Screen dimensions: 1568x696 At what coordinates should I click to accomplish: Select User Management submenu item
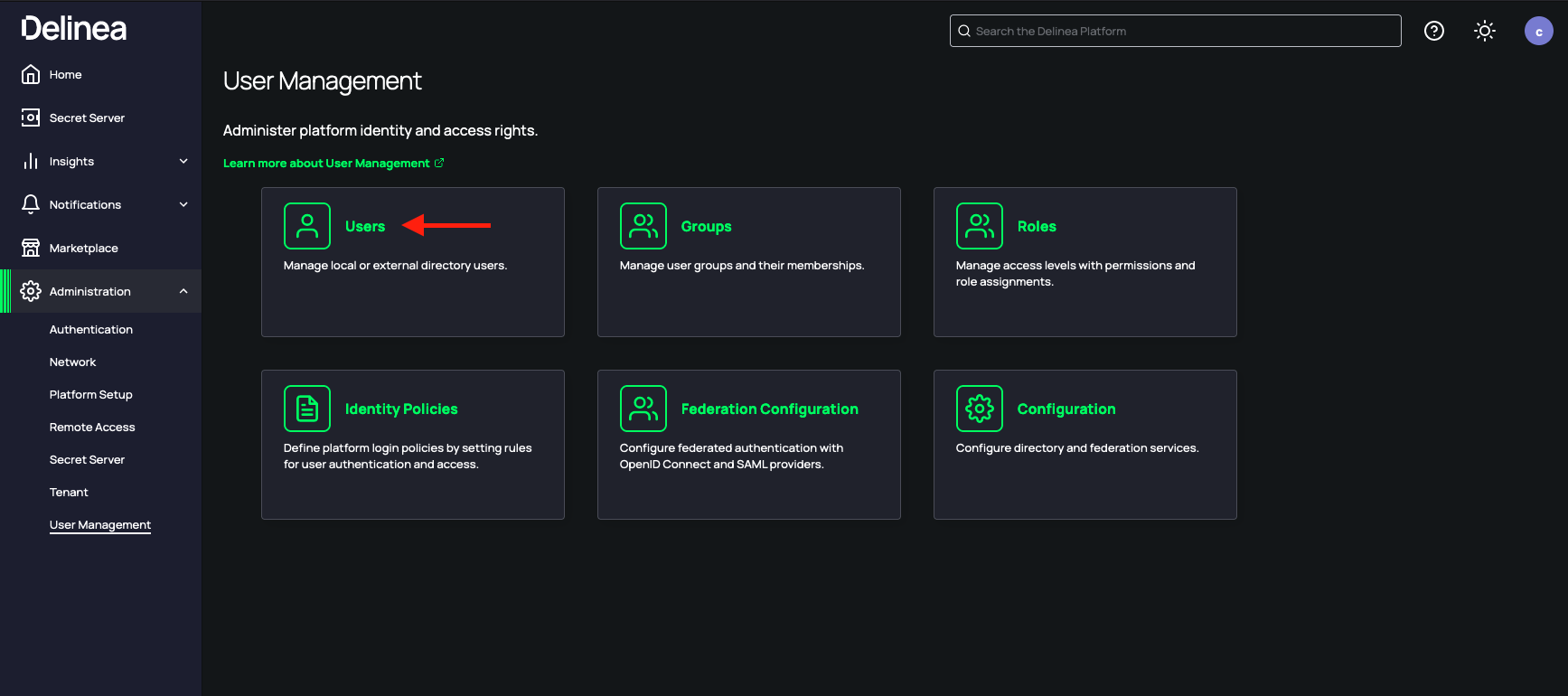[x=100, y=525]
